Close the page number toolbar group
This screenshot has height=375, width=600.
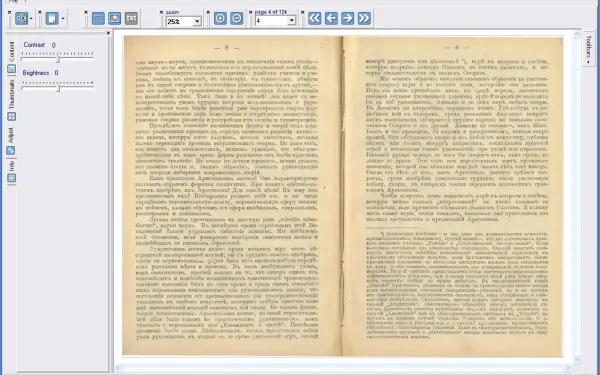point(251,13)
